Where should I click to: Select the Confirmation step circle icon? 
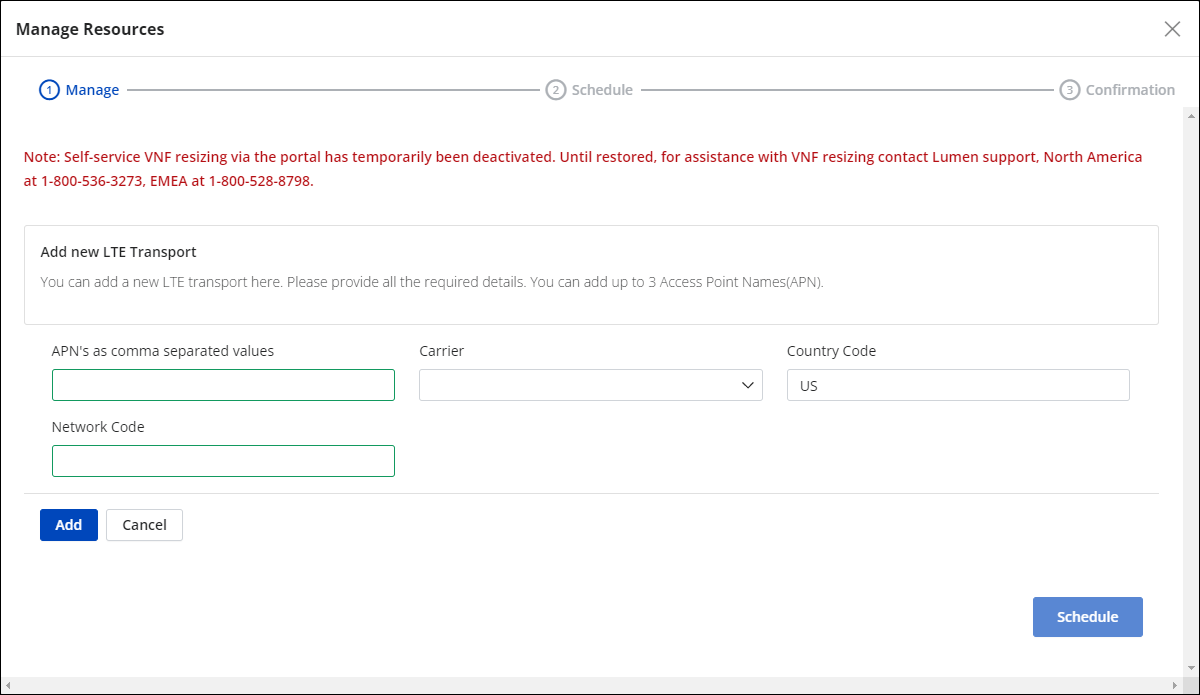[x=1069, y=90]
